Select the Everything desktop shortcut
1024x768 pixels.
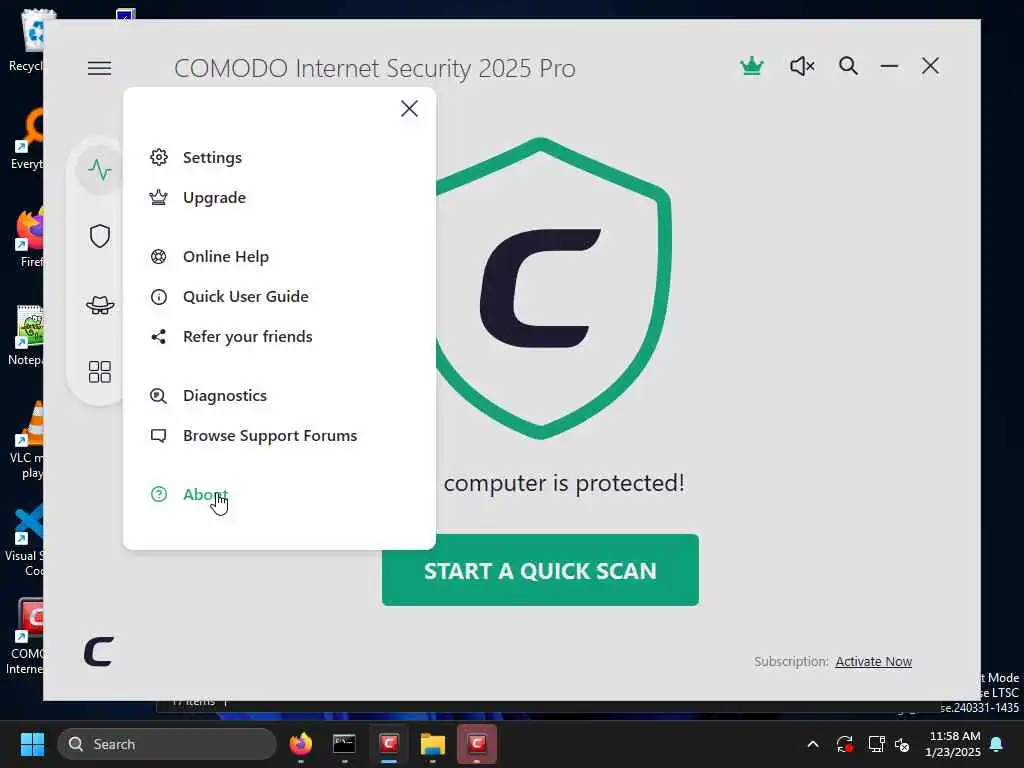click(26, 140)
